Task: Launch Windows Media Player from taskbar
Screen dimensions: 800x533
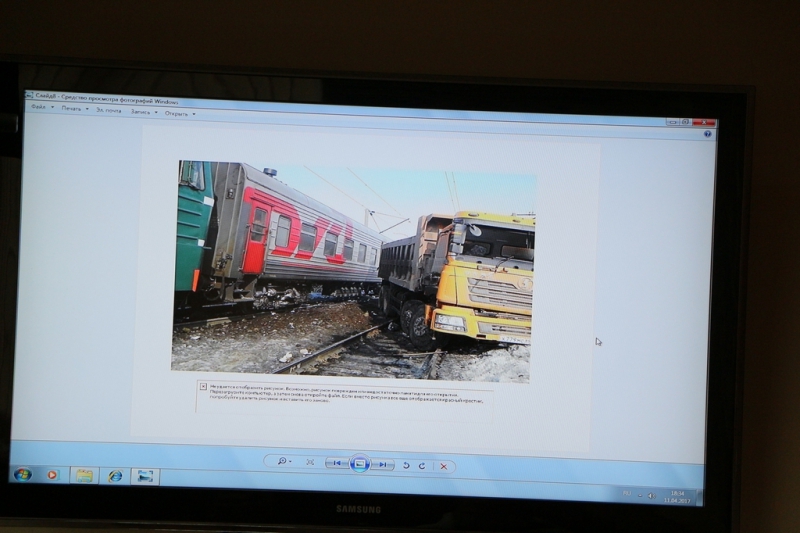Action: point(53,474)
